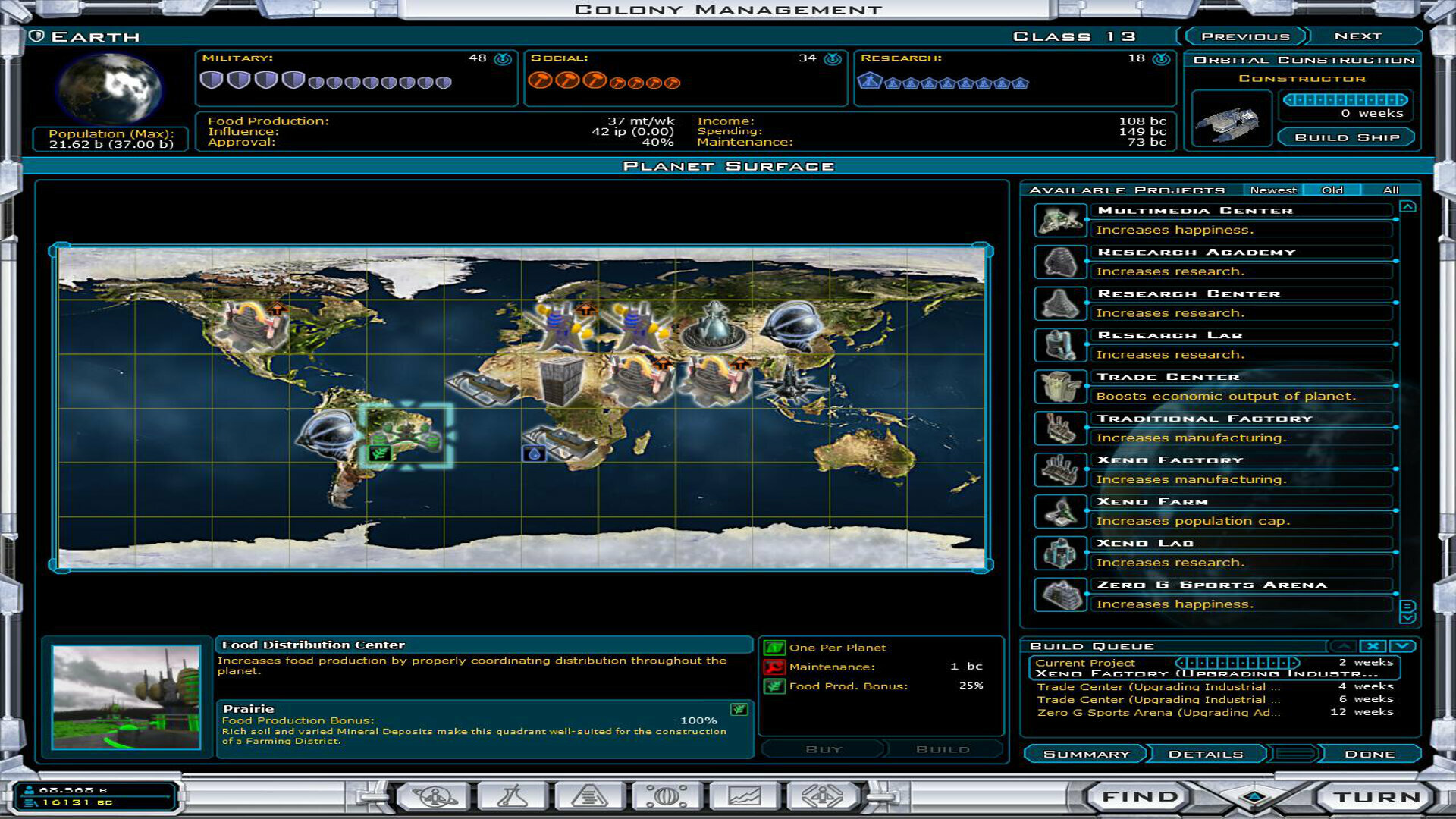Keep the Old projects filter enabled
Screen dimensions: 1456x819
pos(1333,190)
